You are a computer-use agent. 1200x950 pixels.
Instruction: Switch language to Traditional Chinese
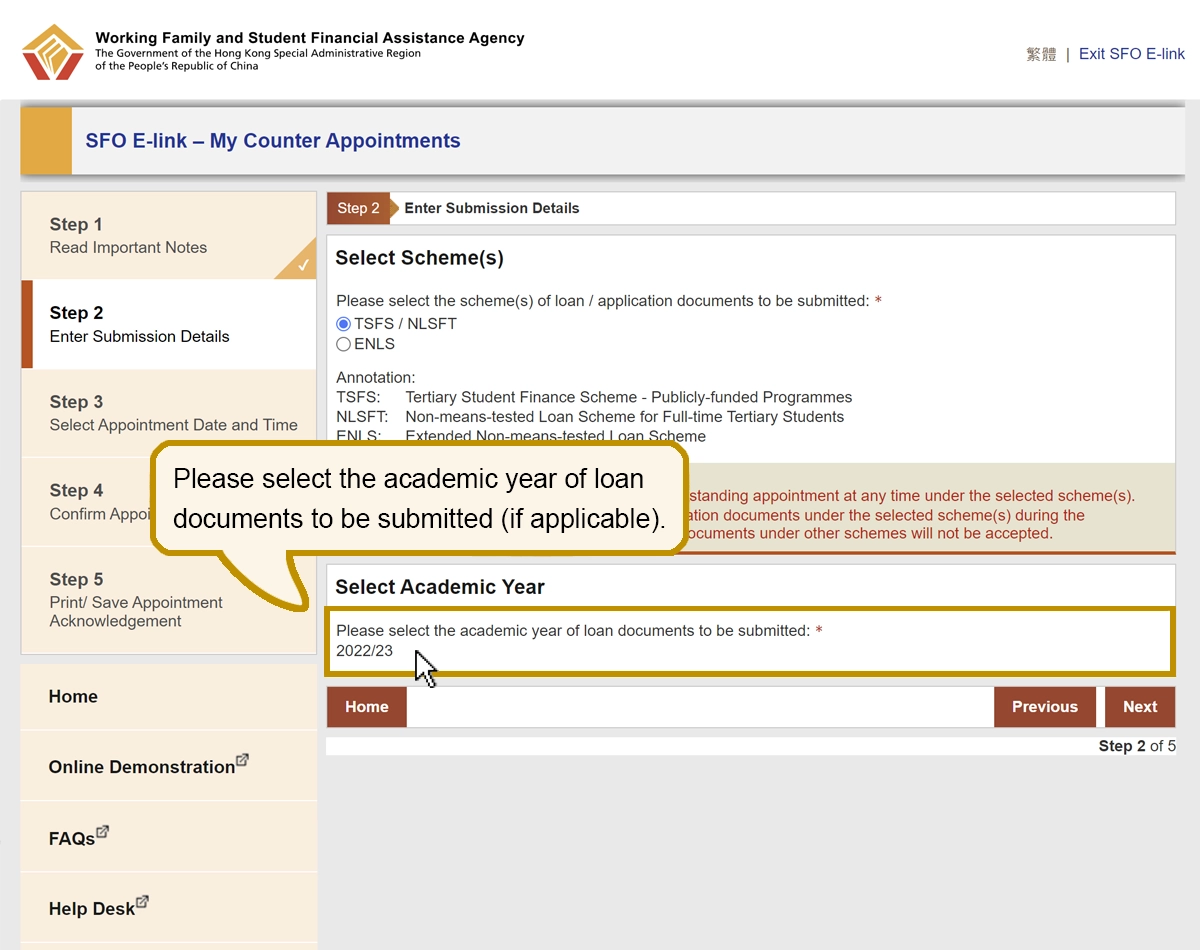(x=1041, y=54)
